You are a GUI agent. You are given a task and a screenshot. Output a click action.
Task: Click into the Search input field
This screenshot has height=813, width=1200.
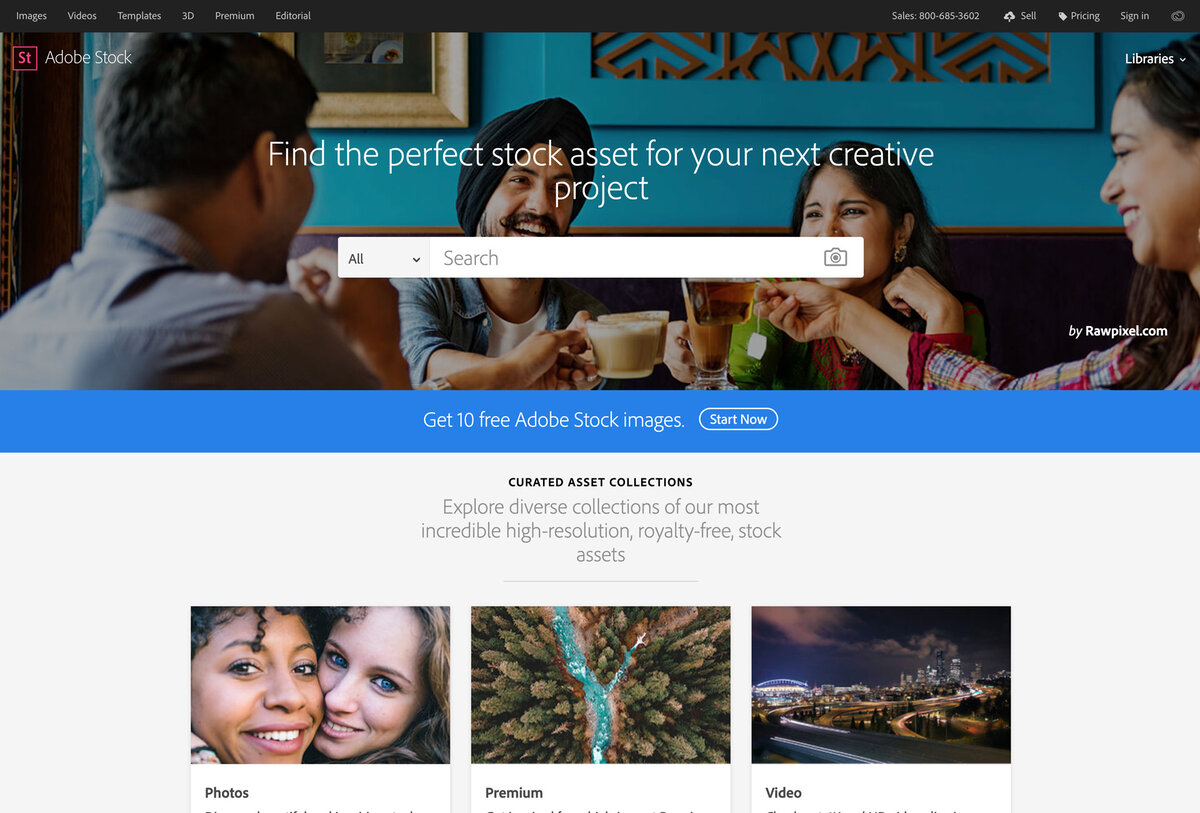point(626,258)
